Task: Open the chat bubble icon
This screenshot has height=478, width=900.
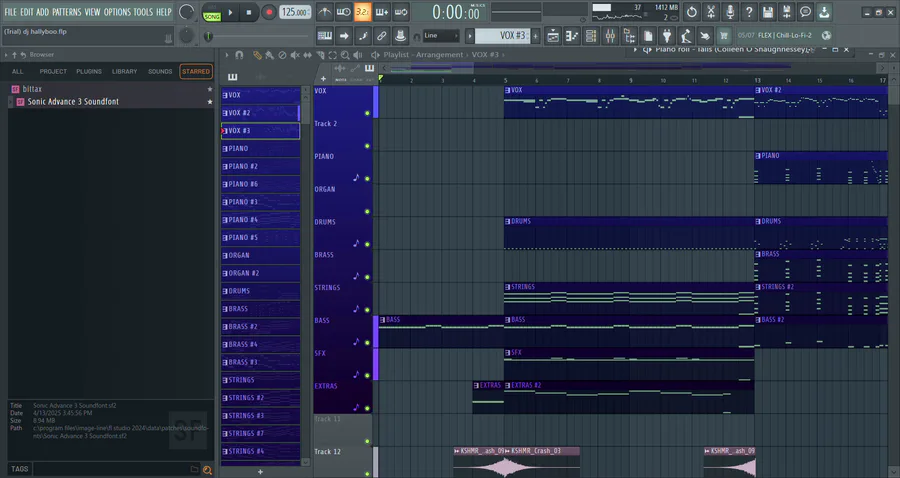Action: [x=805, y=11]
